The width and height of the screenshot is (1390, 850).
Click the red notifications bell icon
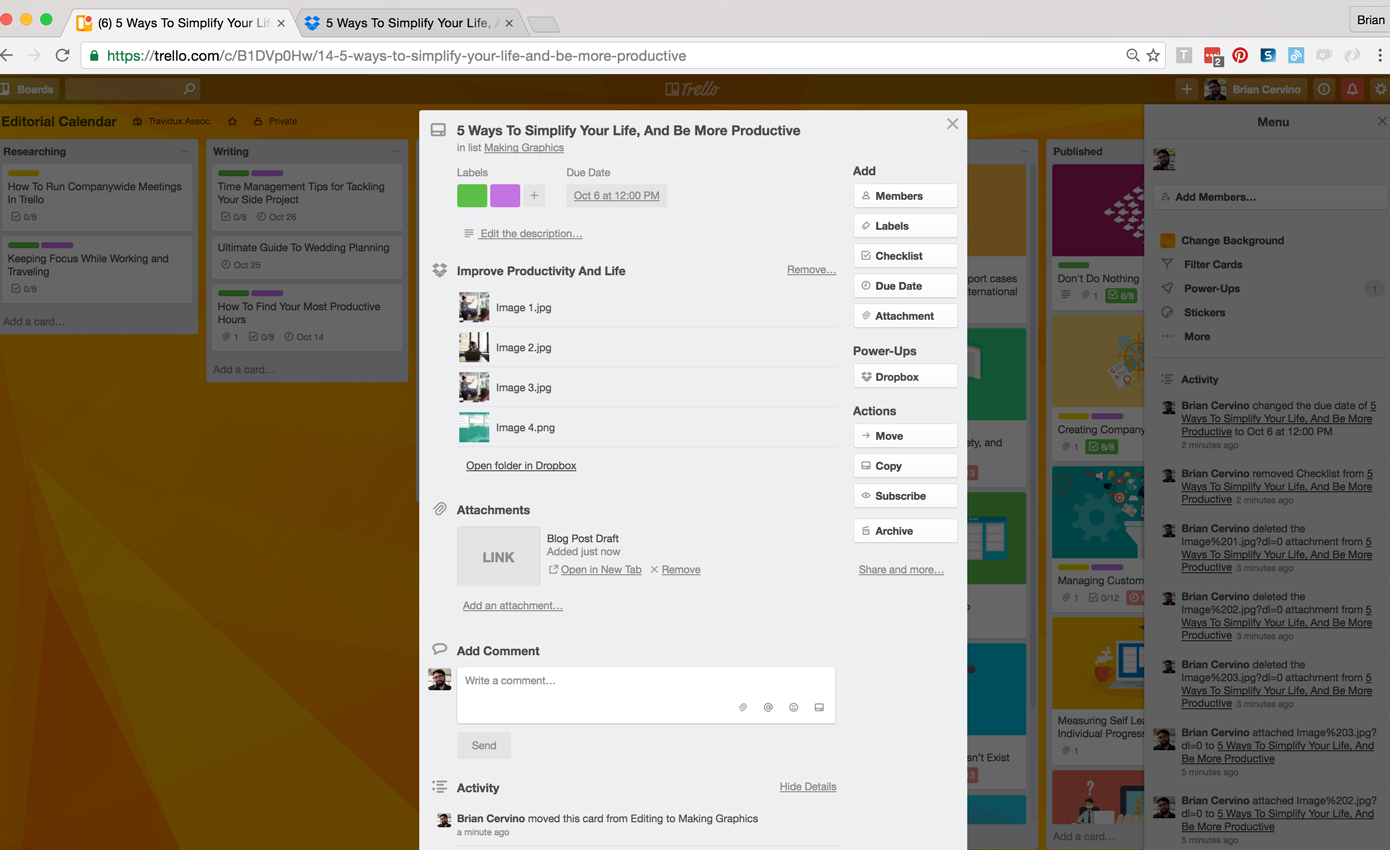pyautogui.click(x=1352, y=89)
